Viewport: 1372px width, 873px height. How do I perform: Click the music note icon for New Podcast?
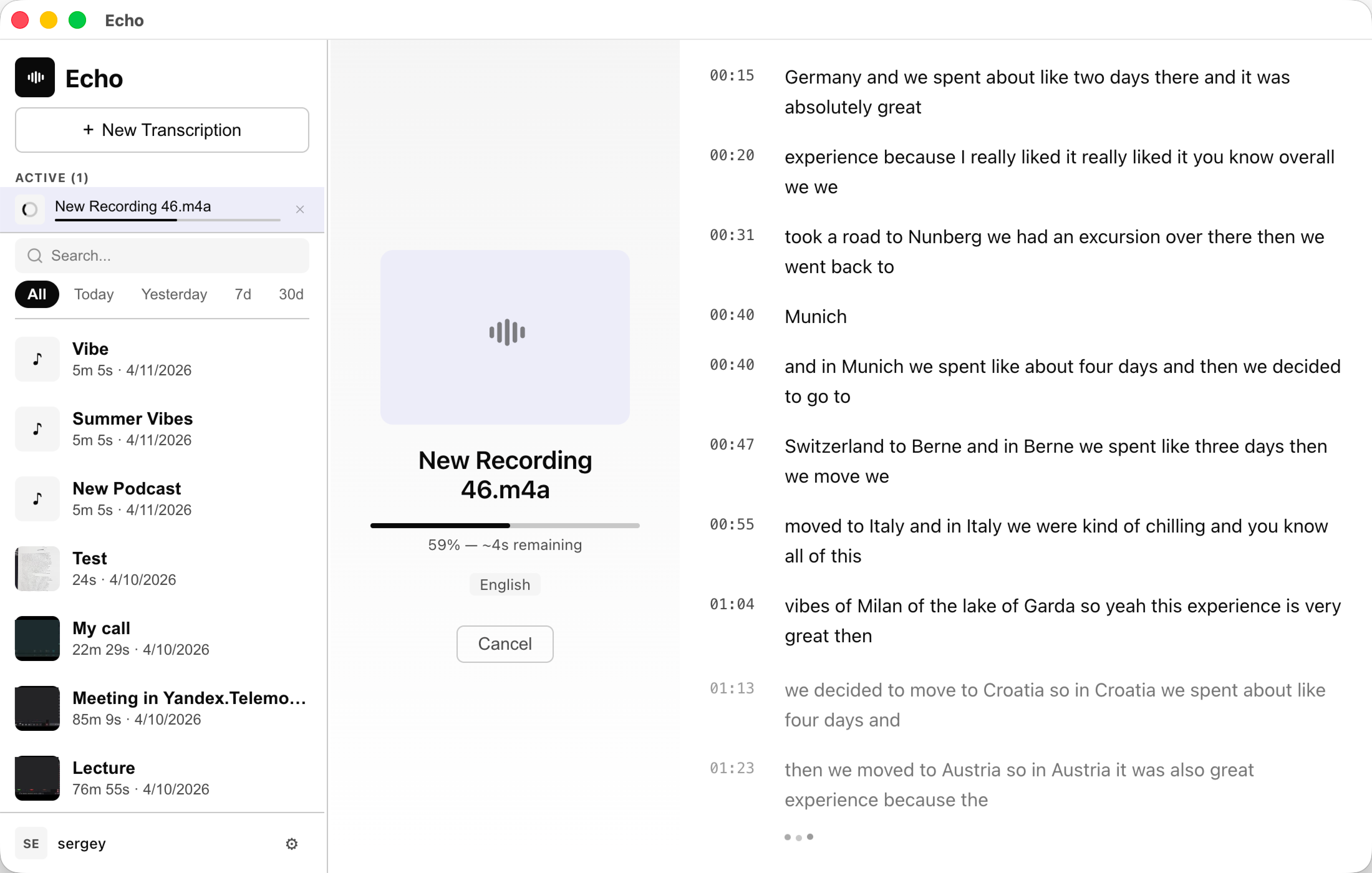[36, 498]
